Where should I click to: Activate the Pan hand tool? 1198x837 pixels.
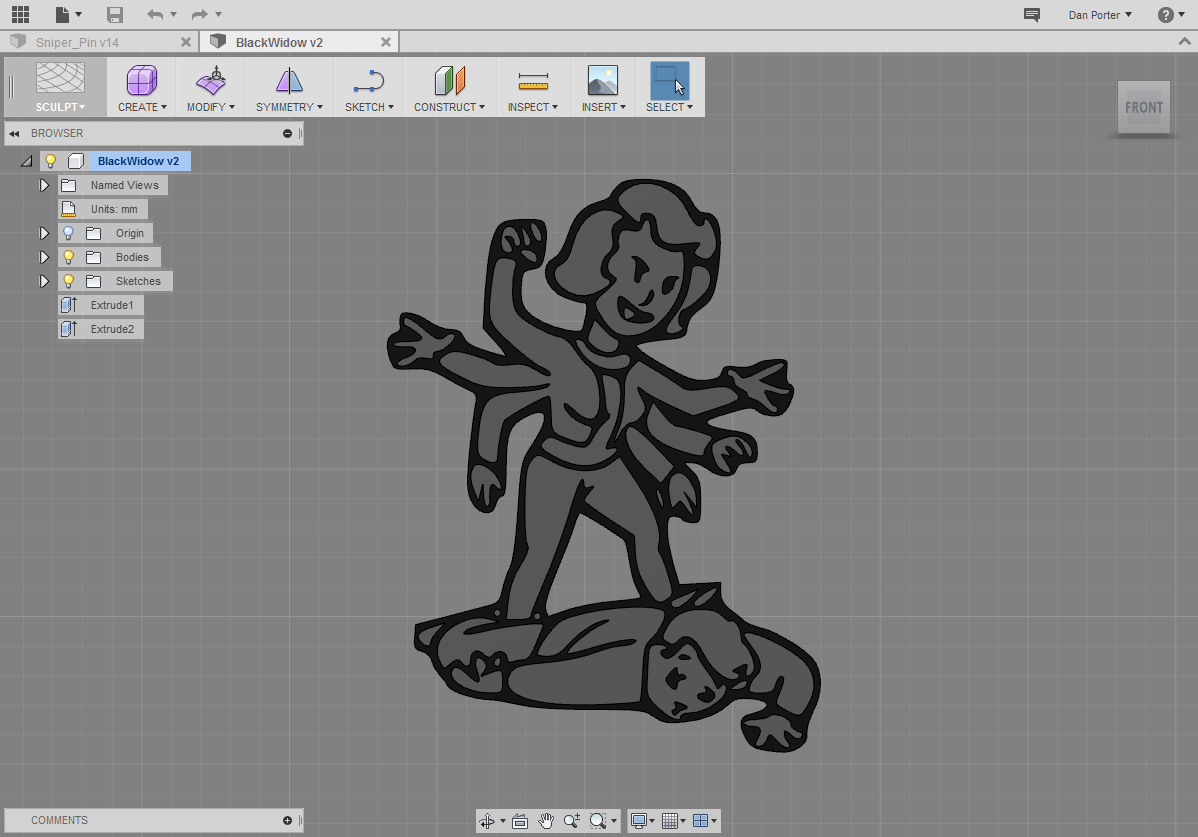coord(546,821)
